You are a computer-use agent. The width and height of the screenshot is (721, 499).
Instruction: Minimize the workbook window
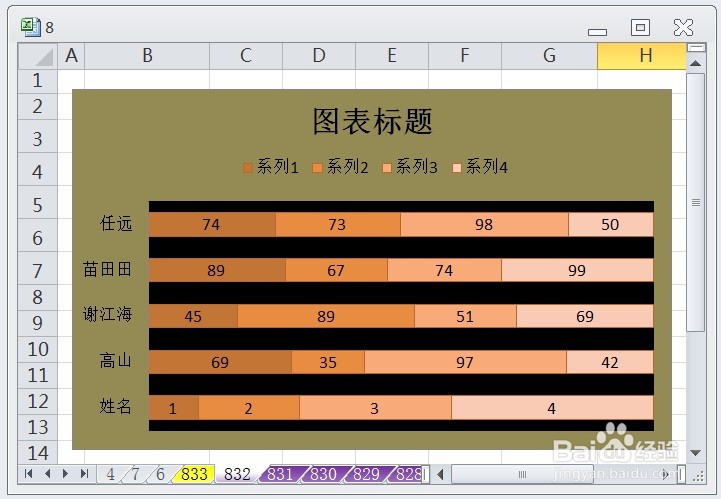pos(597,32)
